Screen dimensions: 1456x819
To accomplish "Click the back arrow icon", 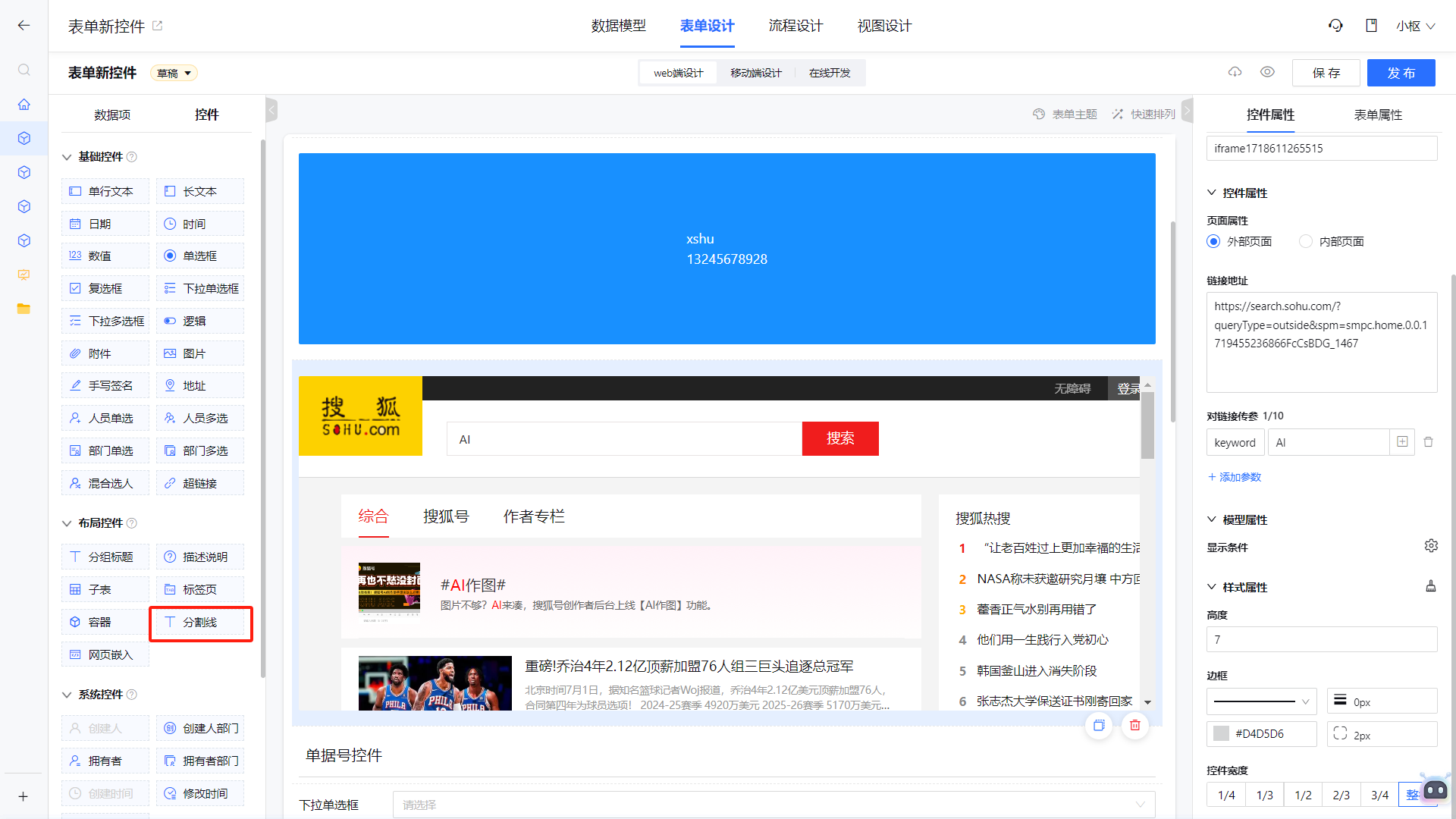I will [24, 26].
